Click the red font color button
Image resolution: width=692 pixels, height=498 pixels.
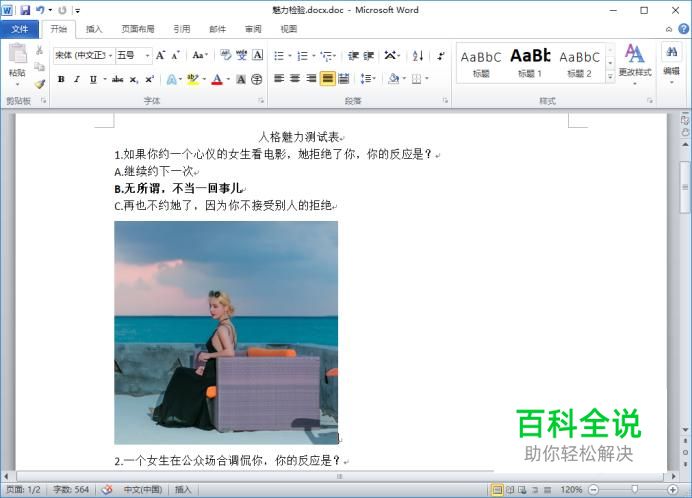pyautogui.click(x=217, y=79)
